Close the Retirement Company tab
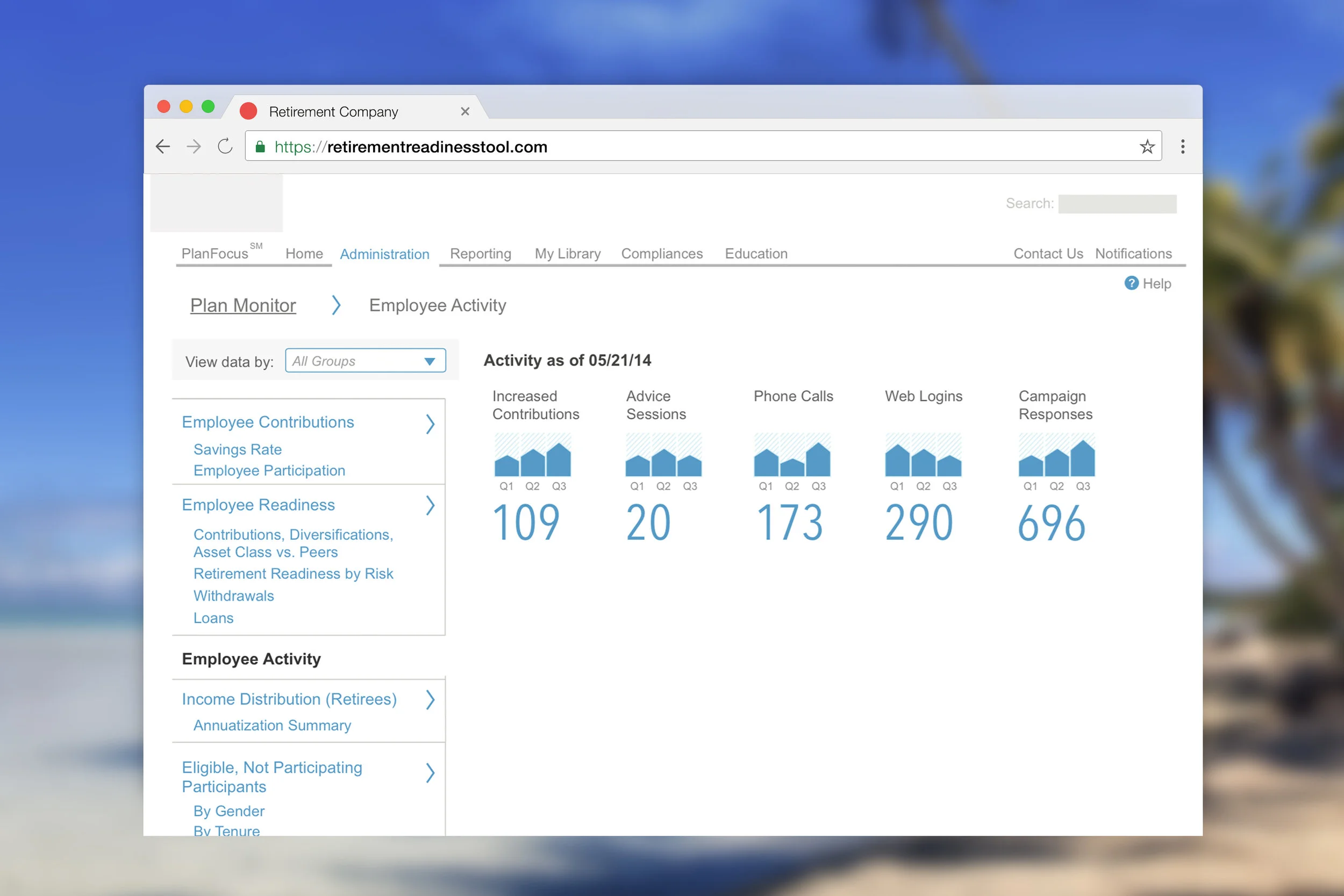This screenshot has width=1344, height=896. tap(465, 111)
